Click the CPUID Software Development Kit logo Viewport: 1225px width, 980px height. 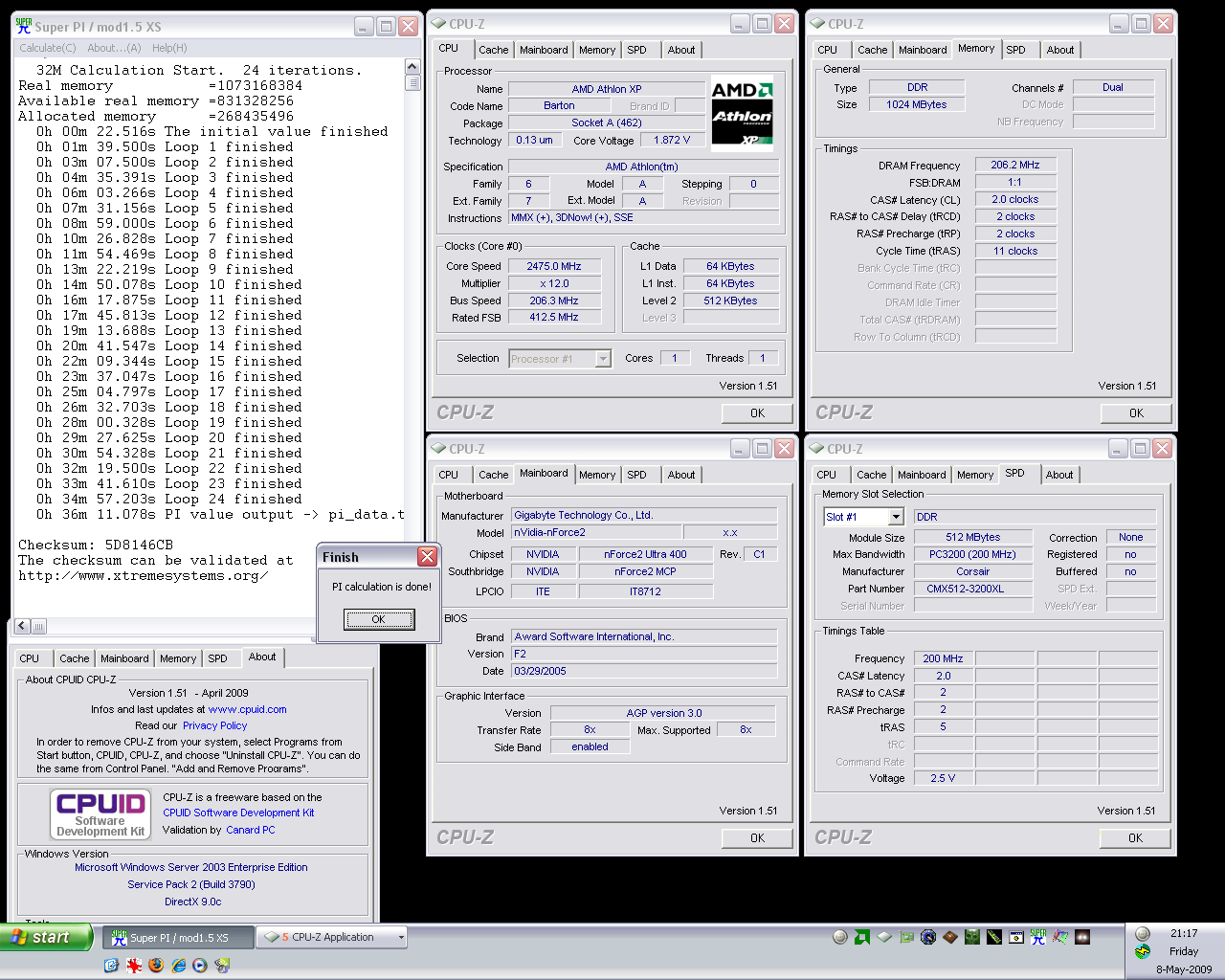coord(100,813)
